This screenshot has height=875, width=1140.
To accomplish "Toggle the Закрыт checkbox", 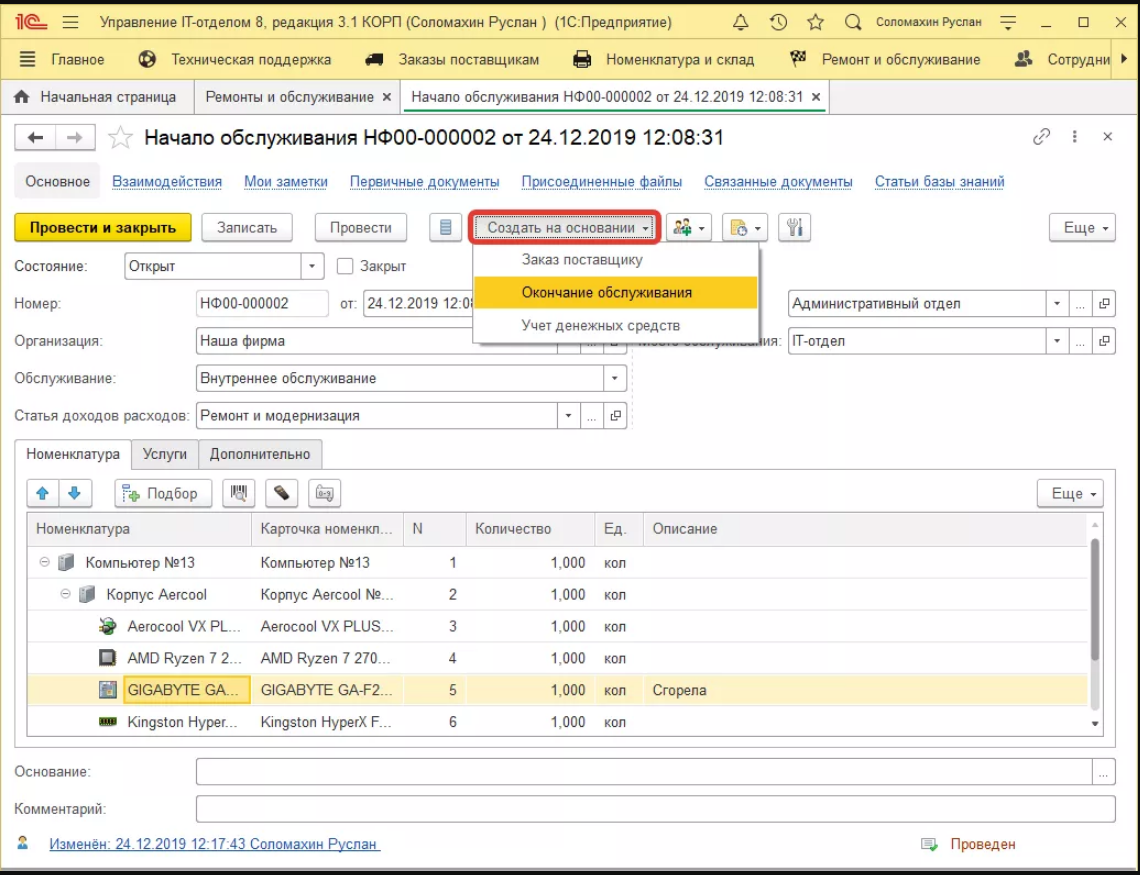I will click(346, 267).
